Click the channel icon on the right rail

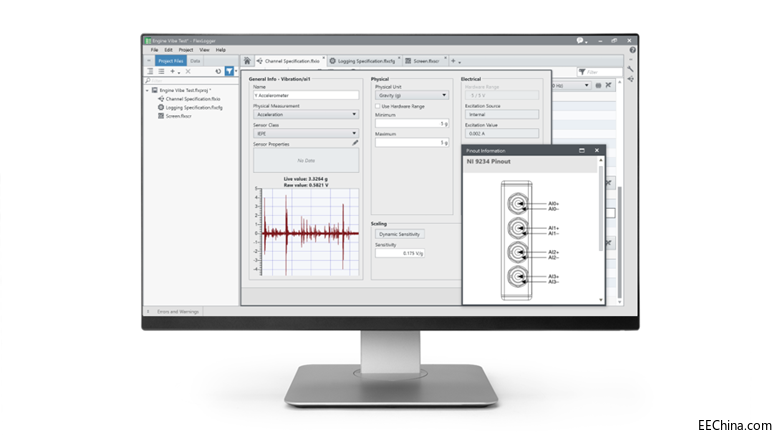[x=630, y=79]
